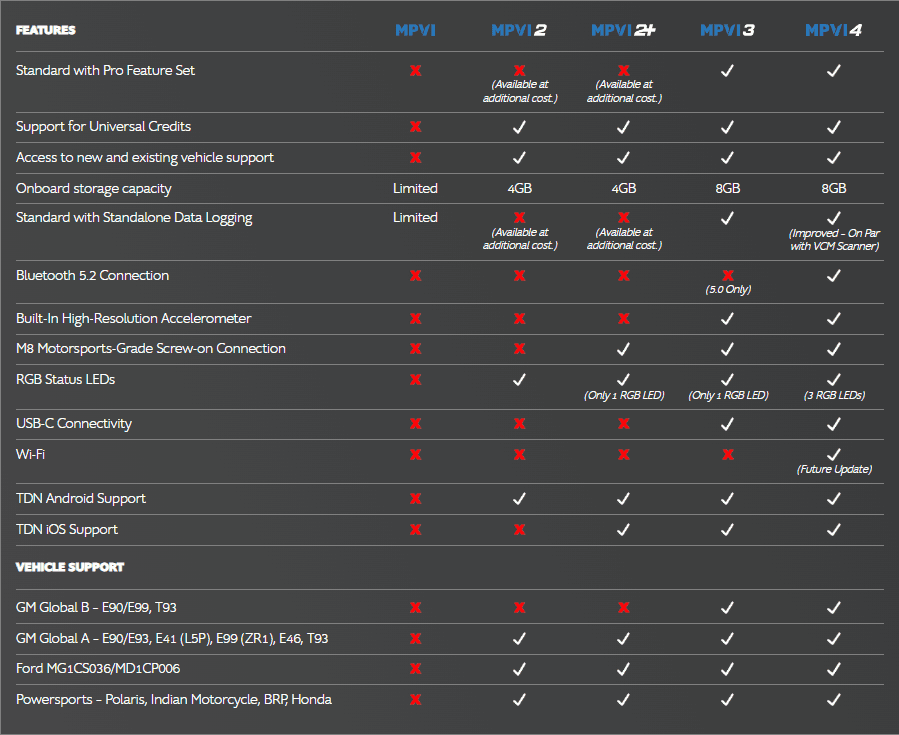Click the MPVI2+ column header logo

623,31
